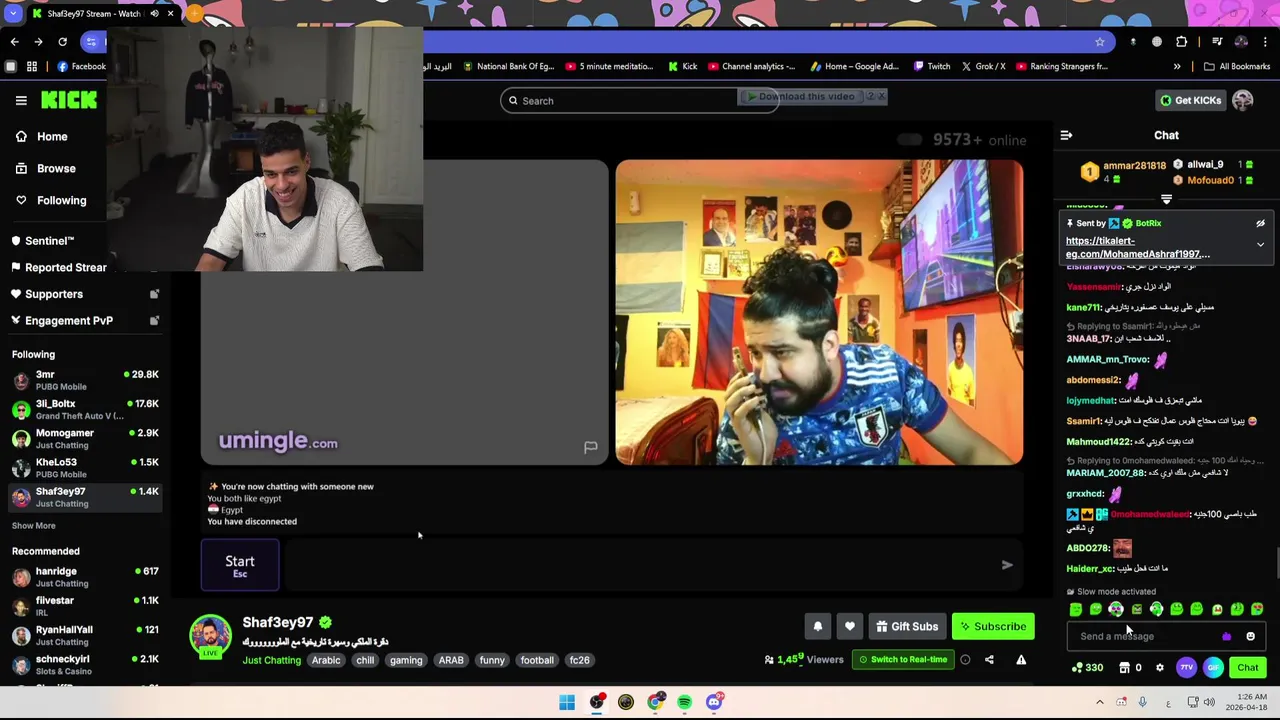Toggle the follow heart button
The width and height of the screenshot is (1280, 720).
point(849,627)
